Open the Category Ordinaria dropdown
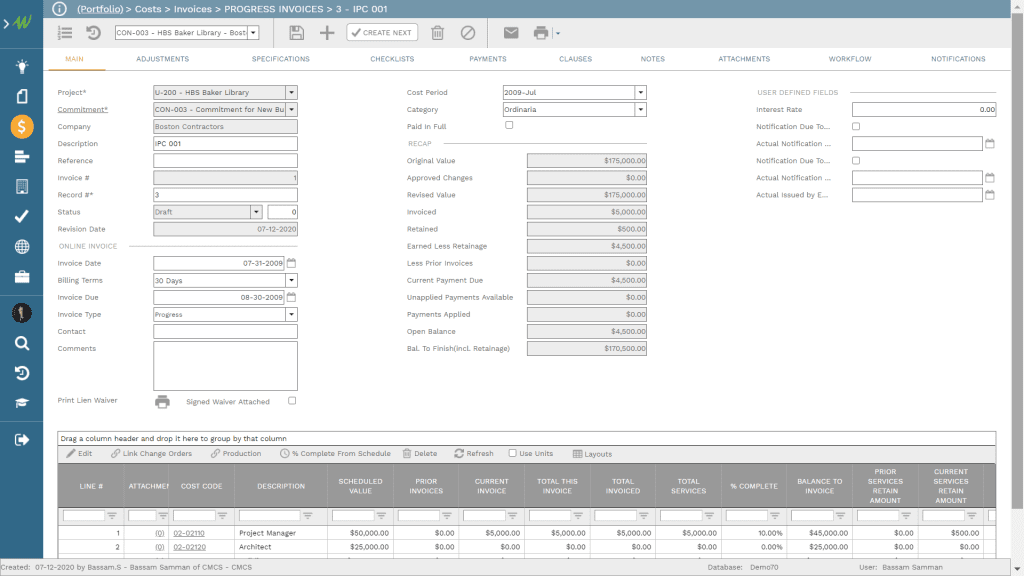Viewport: 1024px width, 576px height. [641, 109]
